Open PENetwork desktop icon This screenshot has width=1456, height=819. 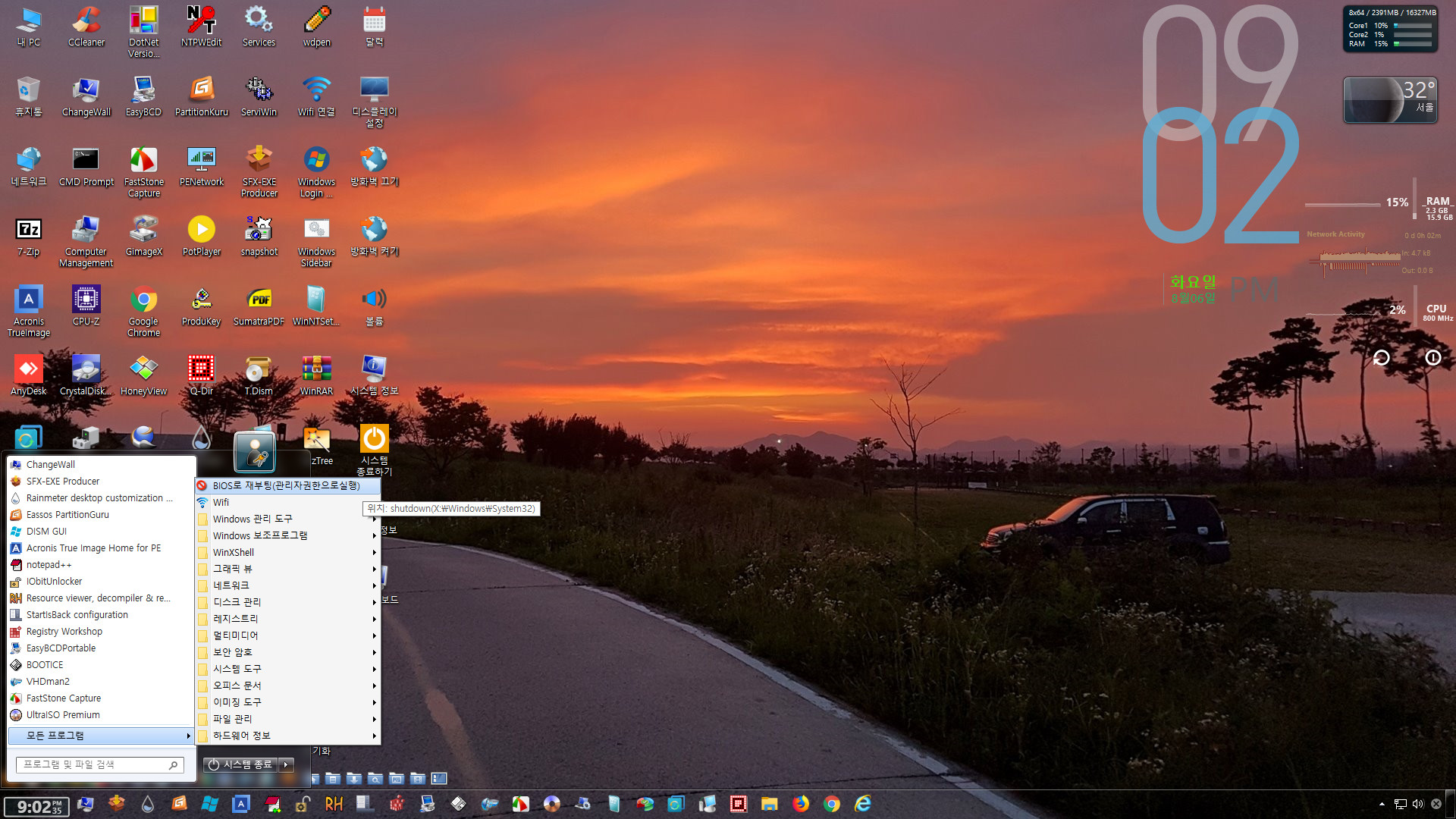(201, 167)
